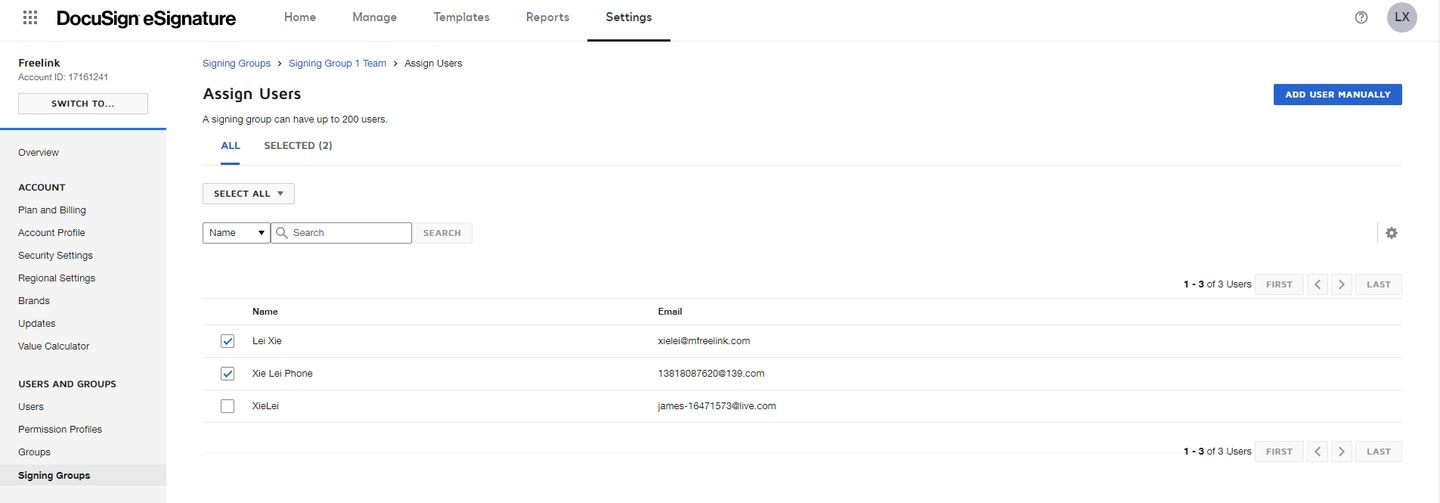The image size is (1440, 503).
Task: Click First button in top pager
Action: pos(1279,285)
